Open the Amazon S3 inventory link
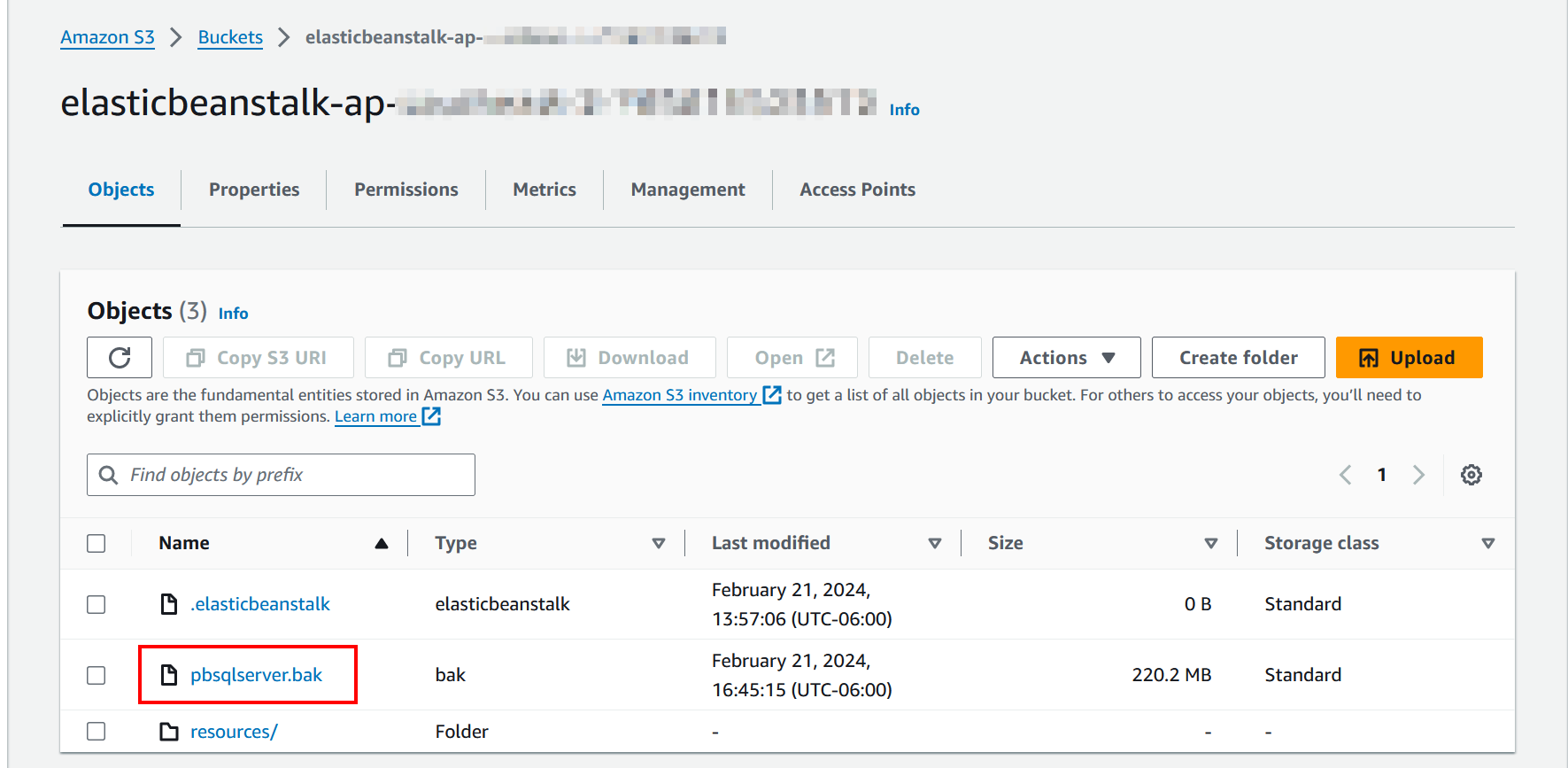Screen dimensions: 1568x768 (x=679, y=395)
